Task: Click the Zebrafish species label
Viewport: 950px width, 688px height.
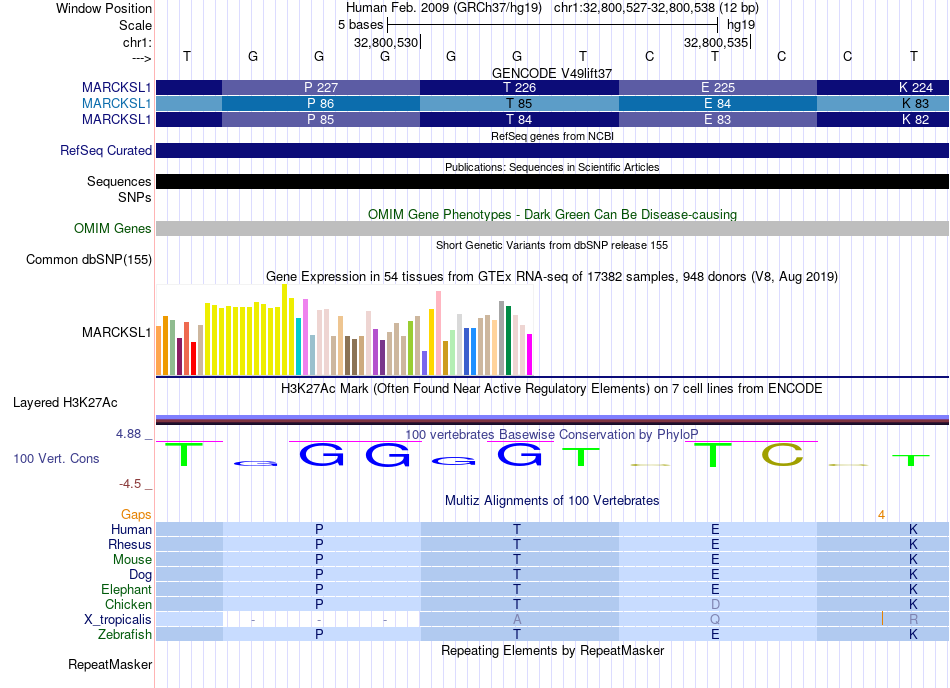Action: (x=125, y=634)
